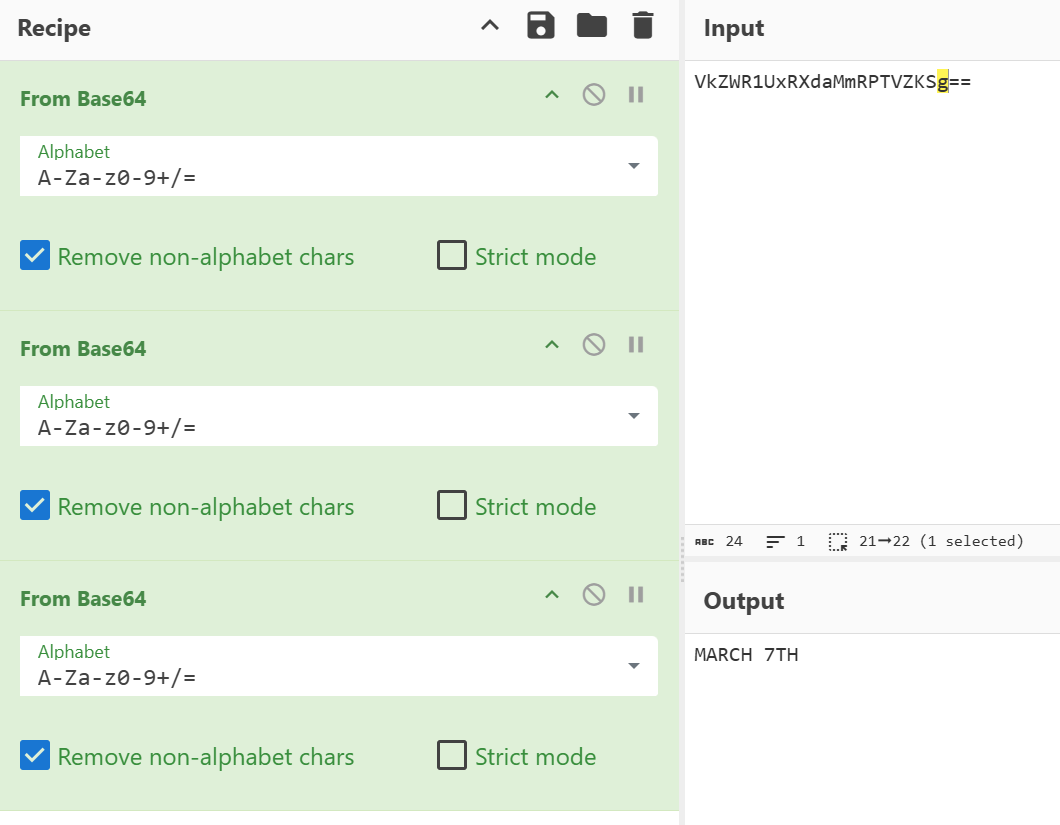Enable Strict mode in the third operation
The image size is (1060, 825).
click(452, 757)
